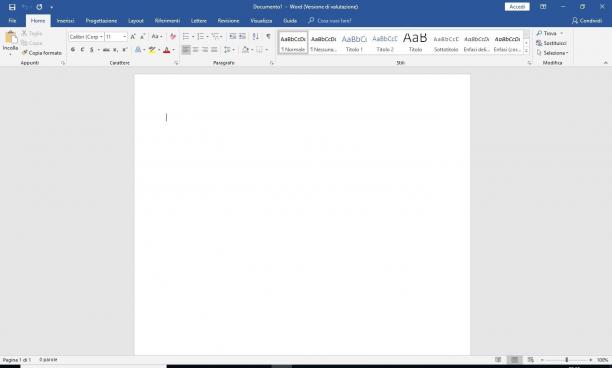Screen dimensions: 612x368
Task: Select align left paragraph button
Action: tap(186, 50)
